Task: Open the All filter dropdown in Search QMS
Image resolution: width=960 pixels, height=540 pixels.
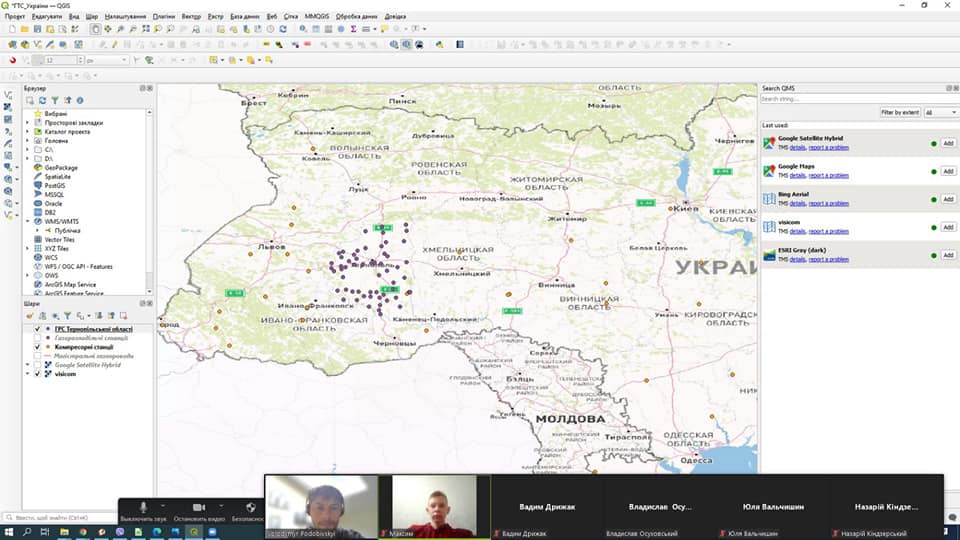Action: coord(941,113)
